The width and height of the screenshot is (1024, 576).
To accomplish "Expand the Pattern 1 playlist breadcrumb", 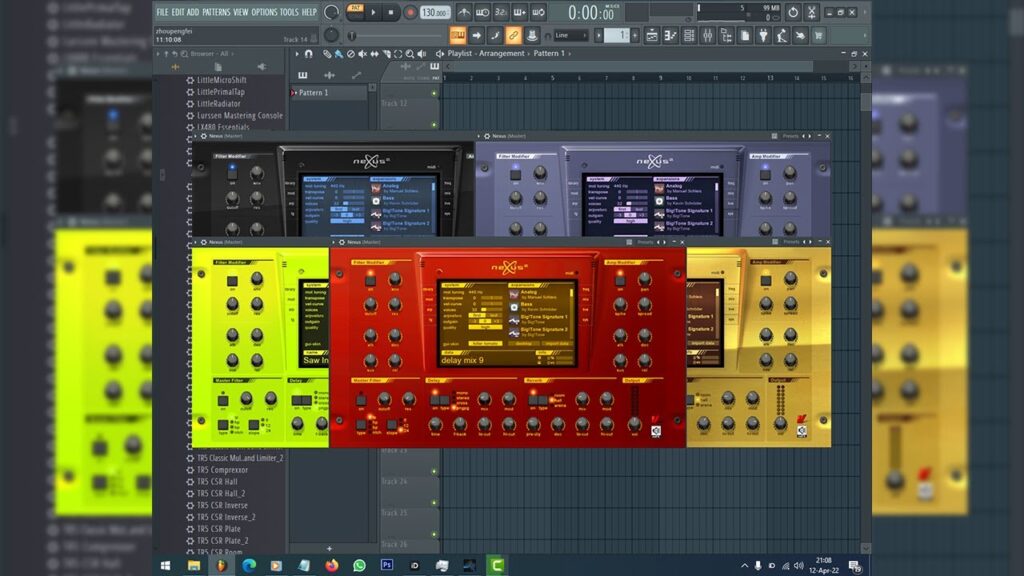I will tap(549, 53).
